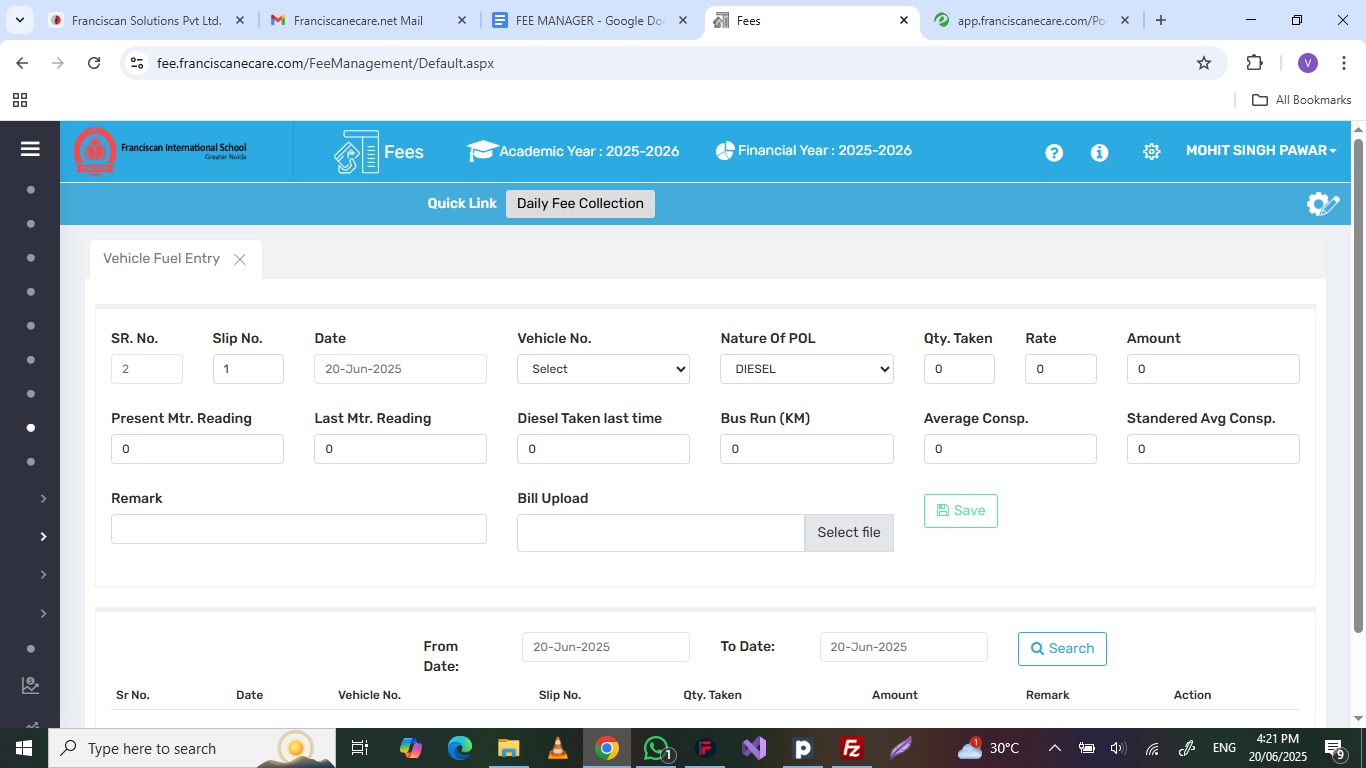Click the Amount field
Viewport: 1366px width, 768px height.
pos(1213,369)
